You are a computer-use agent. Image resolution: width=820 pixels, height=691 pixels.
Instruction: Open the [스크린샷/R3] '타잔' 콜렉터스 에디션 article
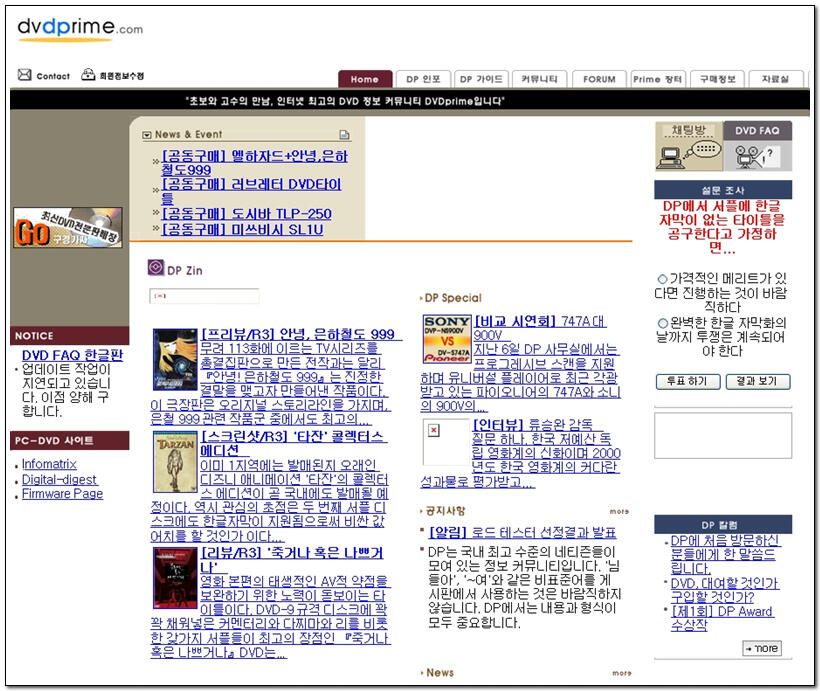[293, 443]
